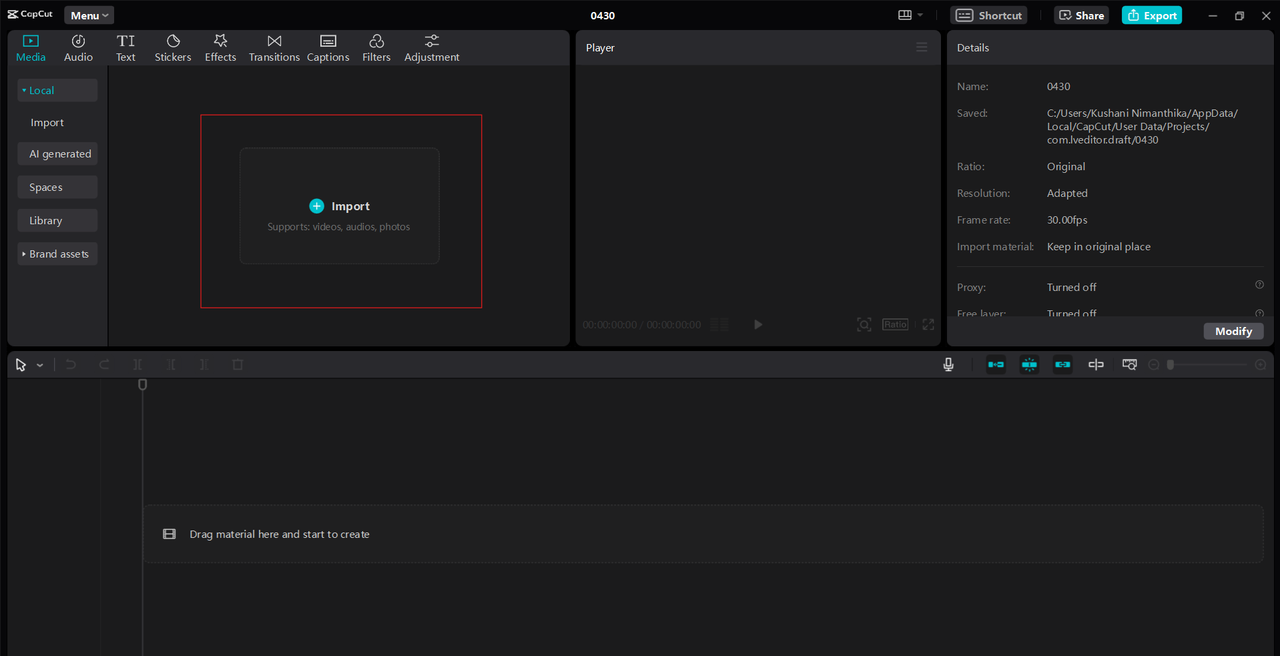Screen dimensions: 1280x656
Task: Click the Player full-screen capture zoom icon
Action: tap(864, 324)
